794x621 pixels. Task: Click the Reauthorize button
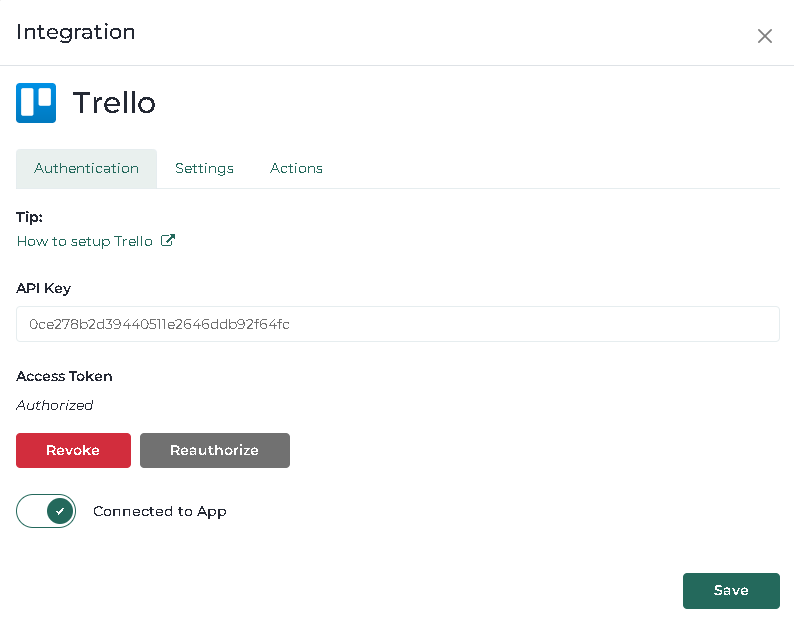point(215,450)
